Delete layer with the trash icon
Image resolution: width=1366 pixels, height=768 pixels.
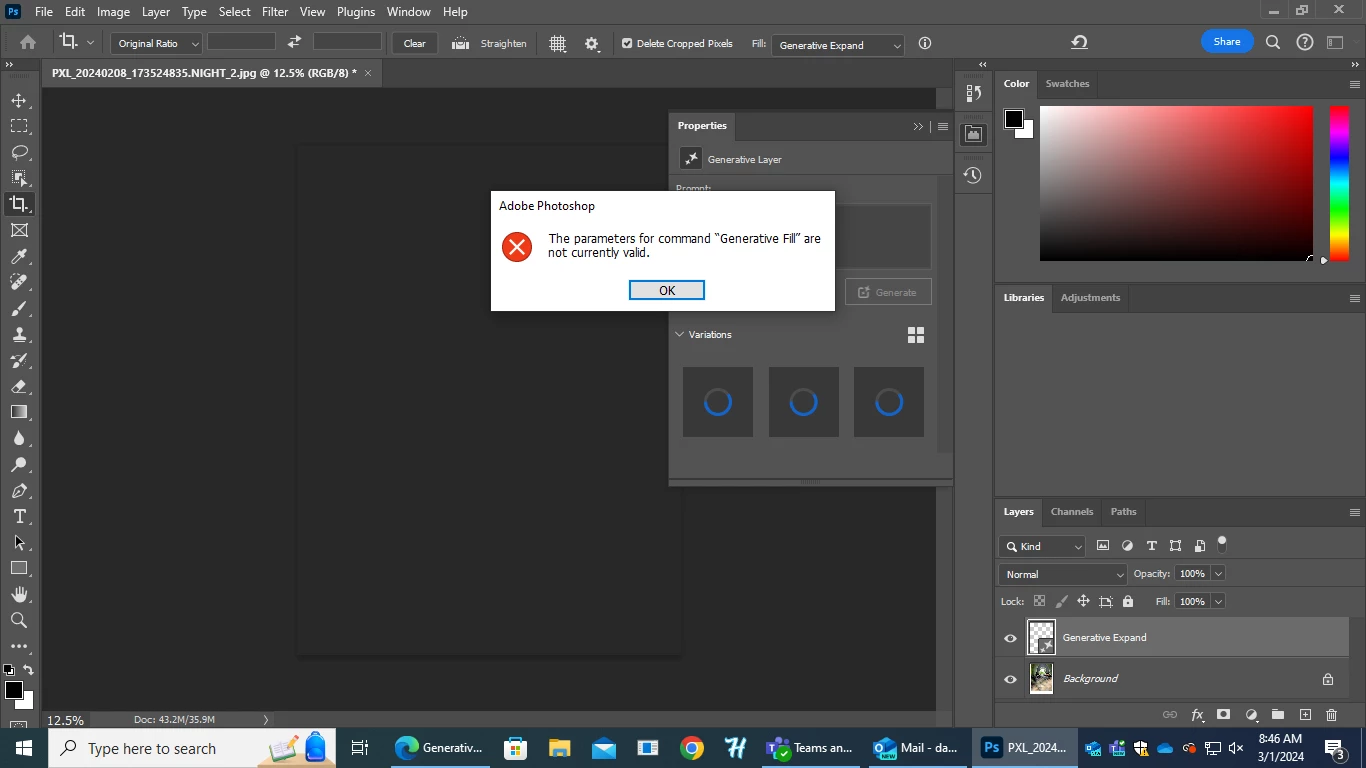1331,714
